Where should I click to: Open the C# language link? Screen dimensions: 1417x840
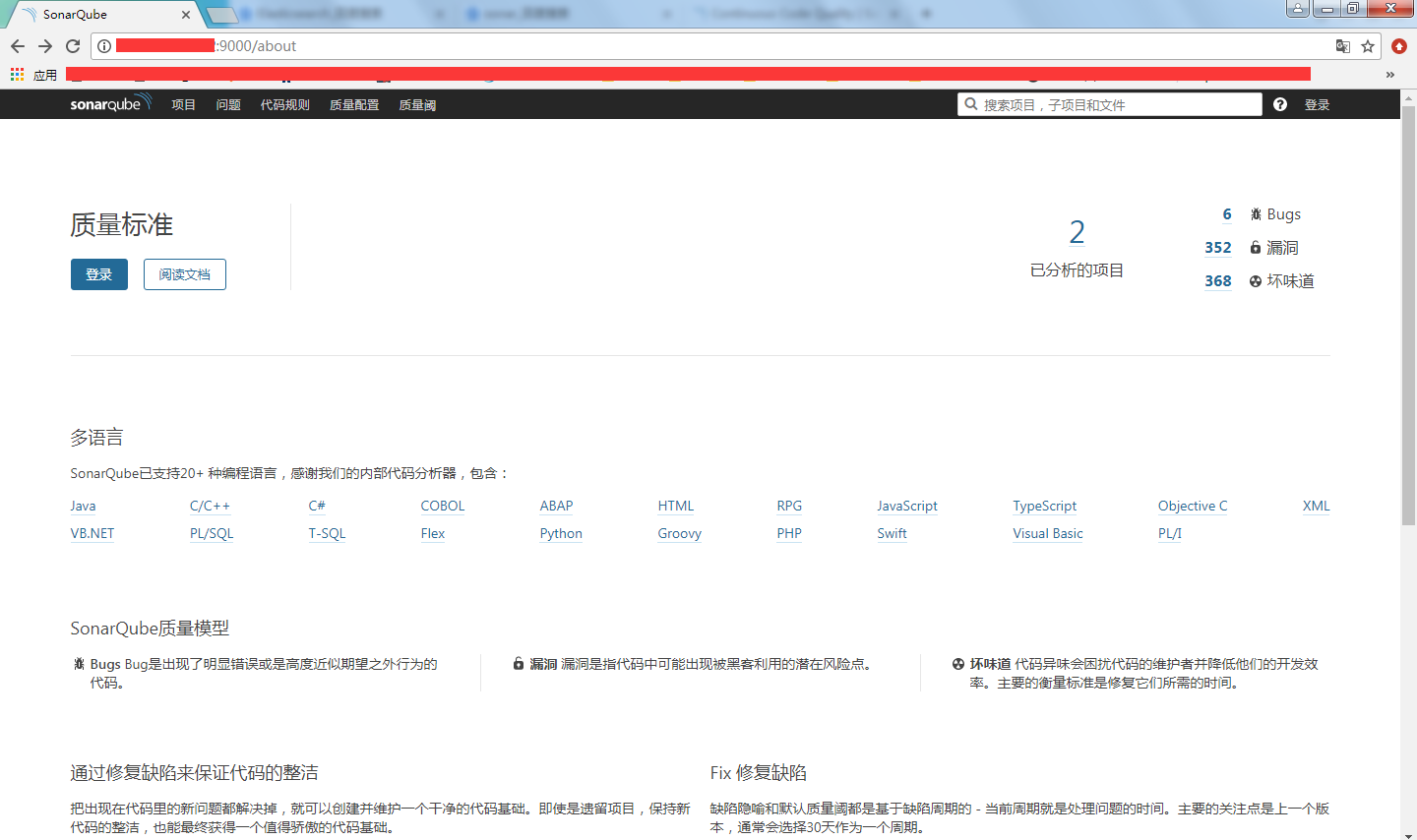coord(317,506)
